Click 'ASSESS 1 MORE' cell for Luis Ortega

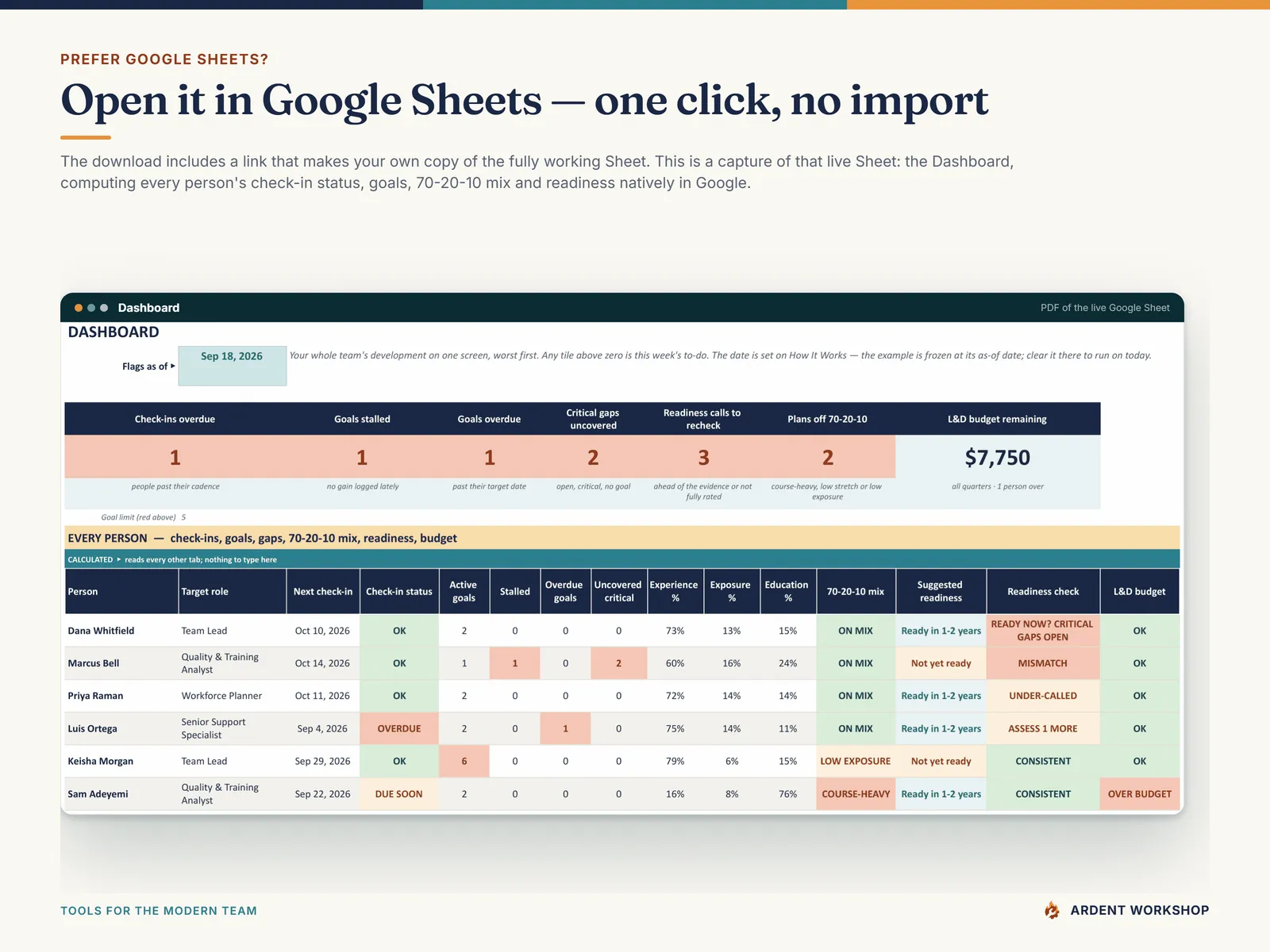(1043, 728)
